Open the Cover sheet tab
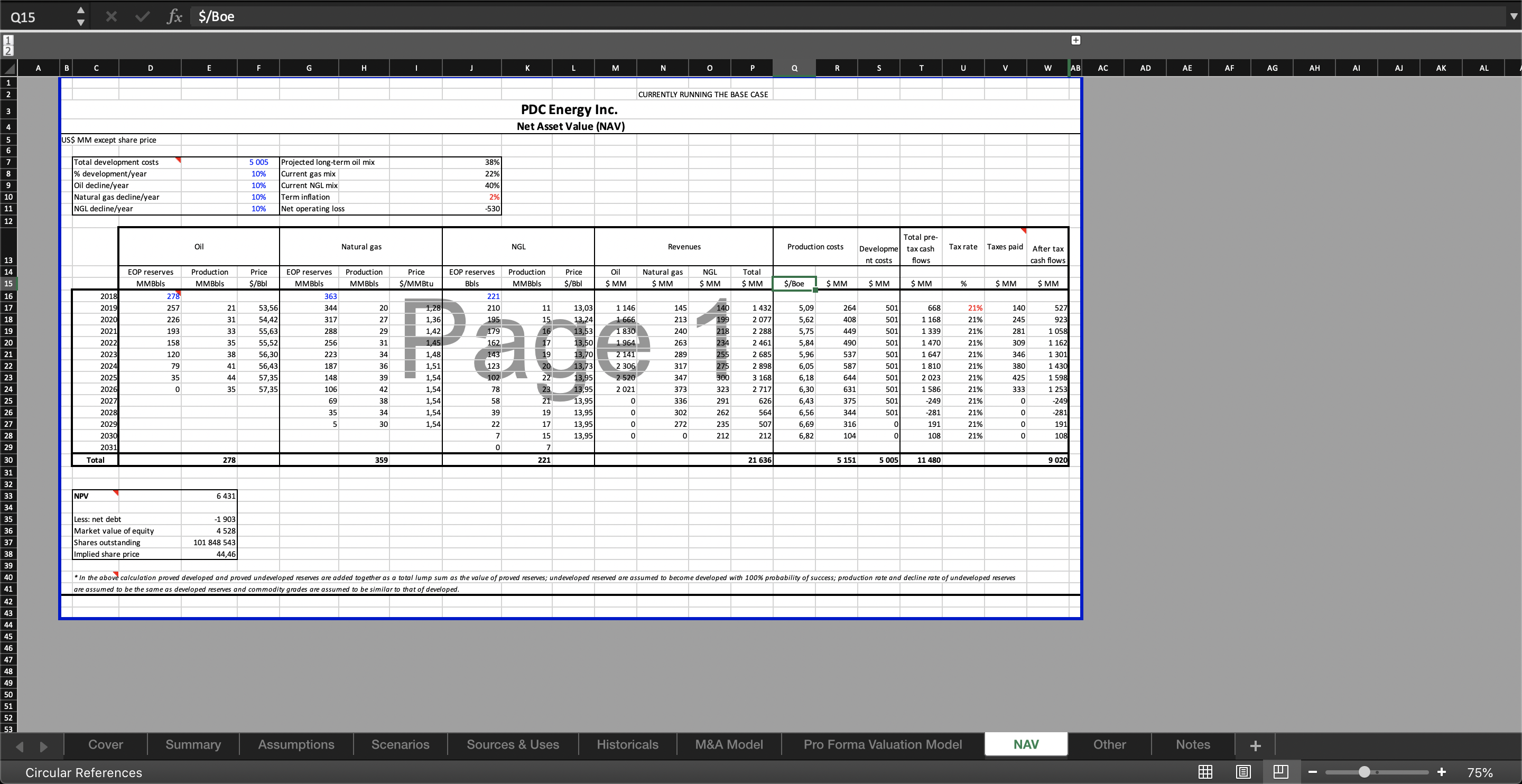Image resolution: width=1522 pixels, height=784 pixels. (x=106, y=744)
